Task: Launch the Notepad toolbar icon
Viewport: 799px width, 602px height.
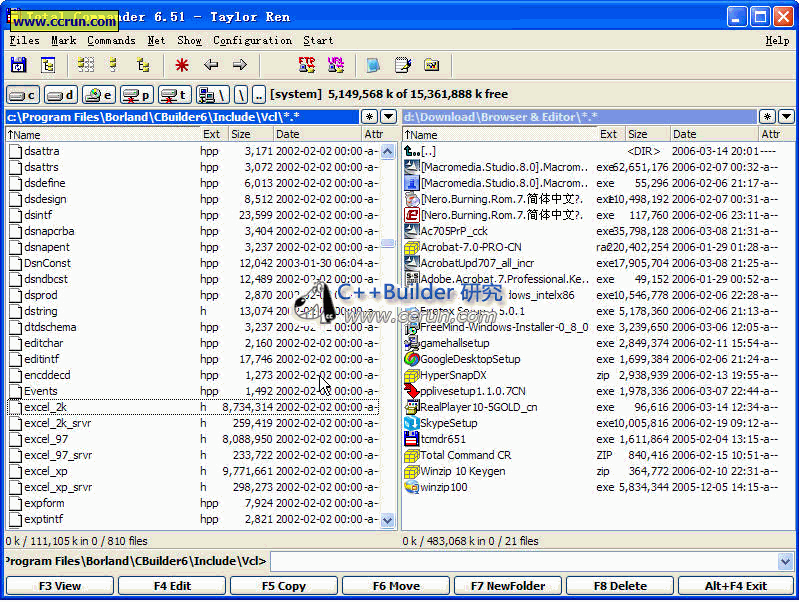Action: point(403,66)
